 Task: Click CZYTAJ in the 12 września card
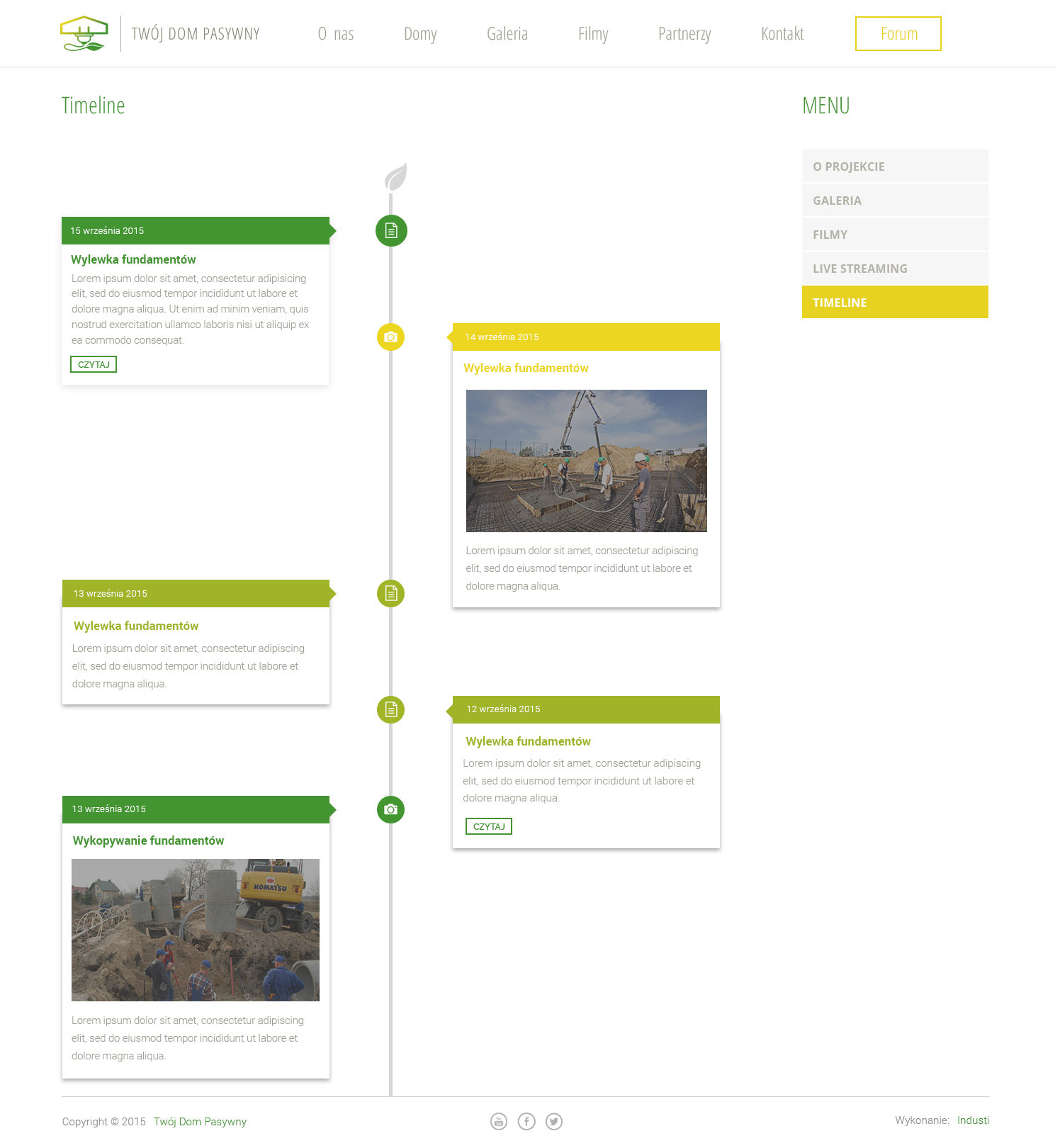click(x=489, y=826)
